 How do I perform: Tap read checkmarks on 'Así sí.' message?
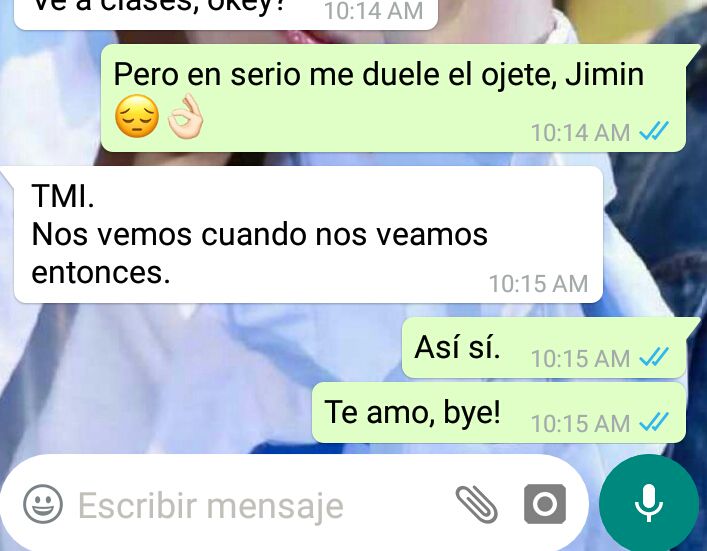pyautogui.click(x=654, y=358)
